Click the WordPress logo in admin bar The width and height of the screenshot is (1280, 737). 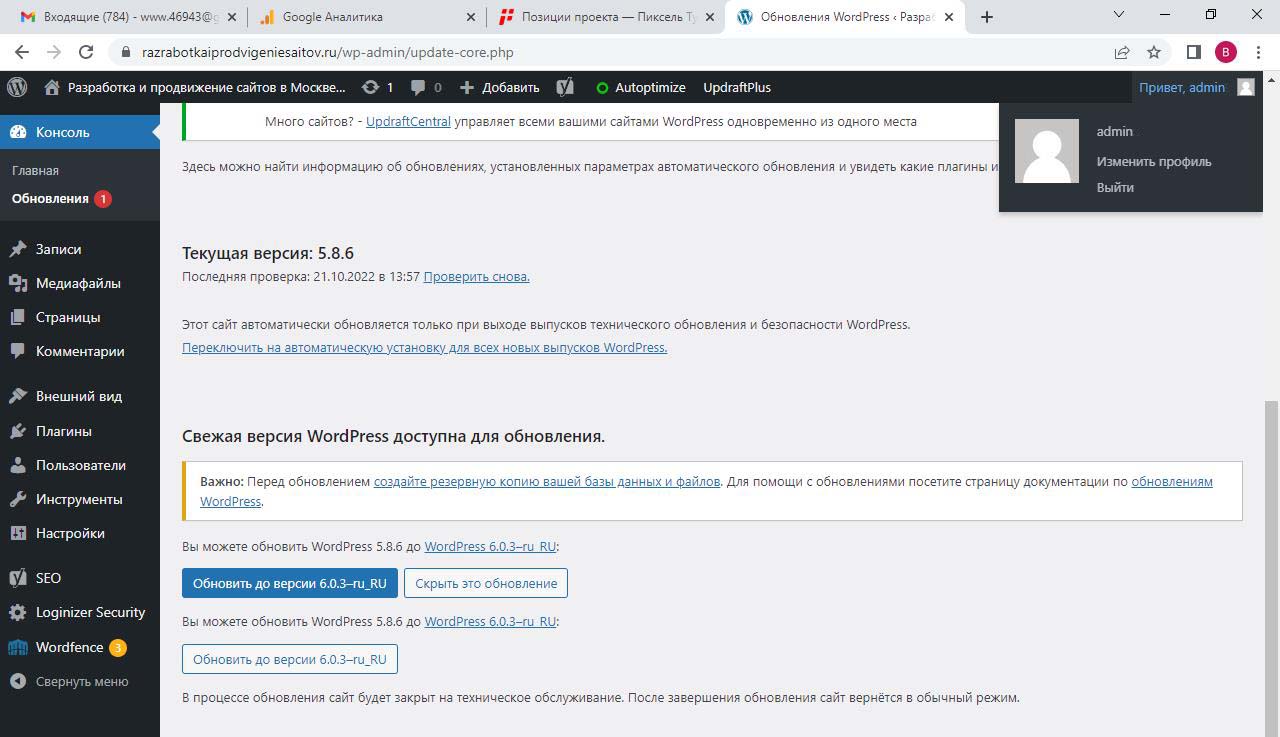point(17,87)
